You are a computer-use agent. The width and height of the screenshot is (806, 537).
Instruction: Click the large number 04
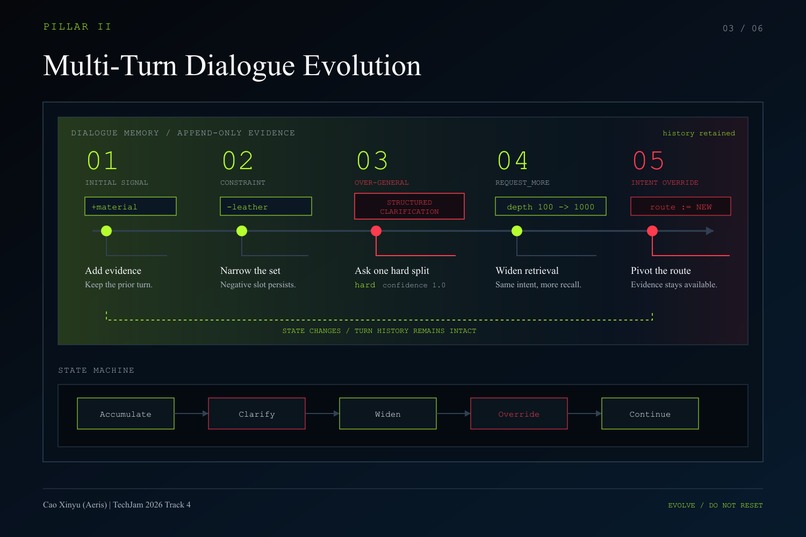coord(512,160)
